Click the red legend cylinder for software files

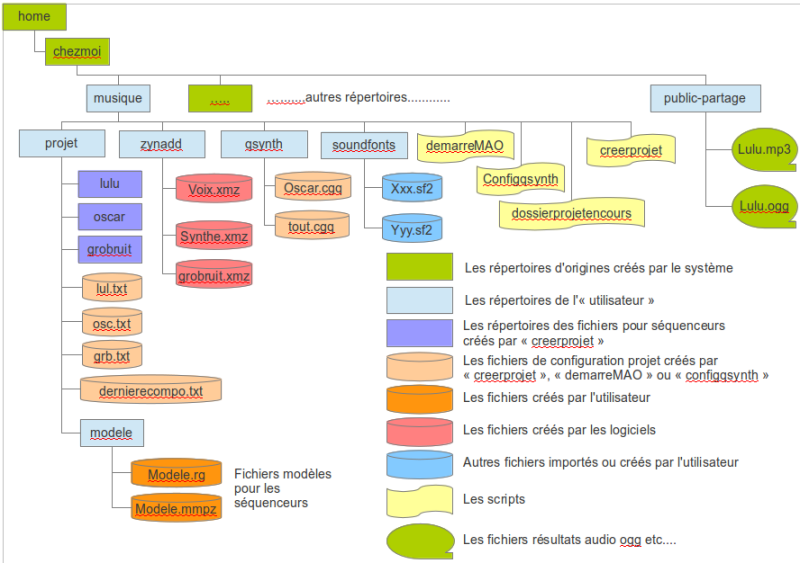click(419, 432)
